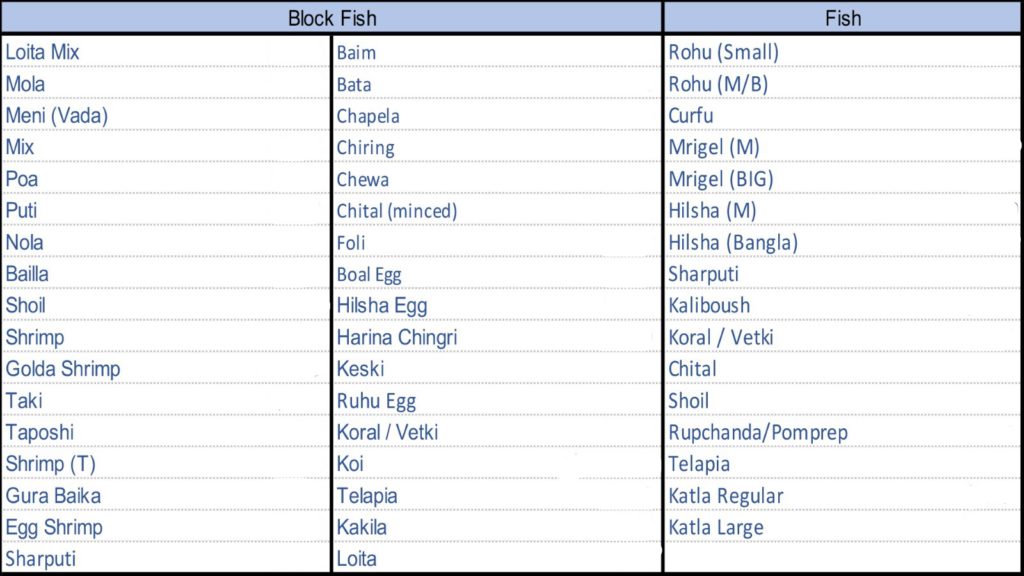Click the Hilsha (Bangla) entry
The height and width of the screenshot is (576, 1024).
(x=842, y=242)
